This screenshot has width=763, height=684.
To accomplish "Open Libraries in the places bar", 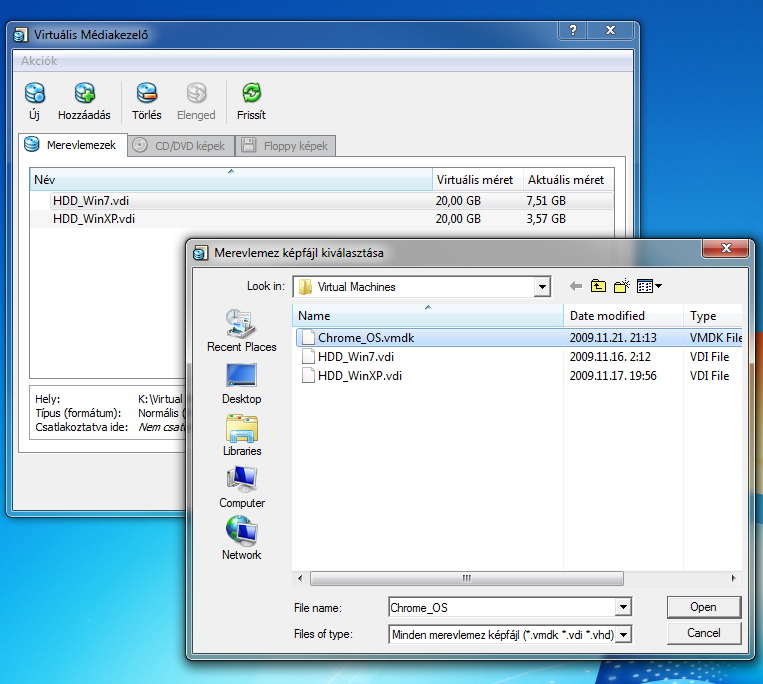I will click(241, 434).
